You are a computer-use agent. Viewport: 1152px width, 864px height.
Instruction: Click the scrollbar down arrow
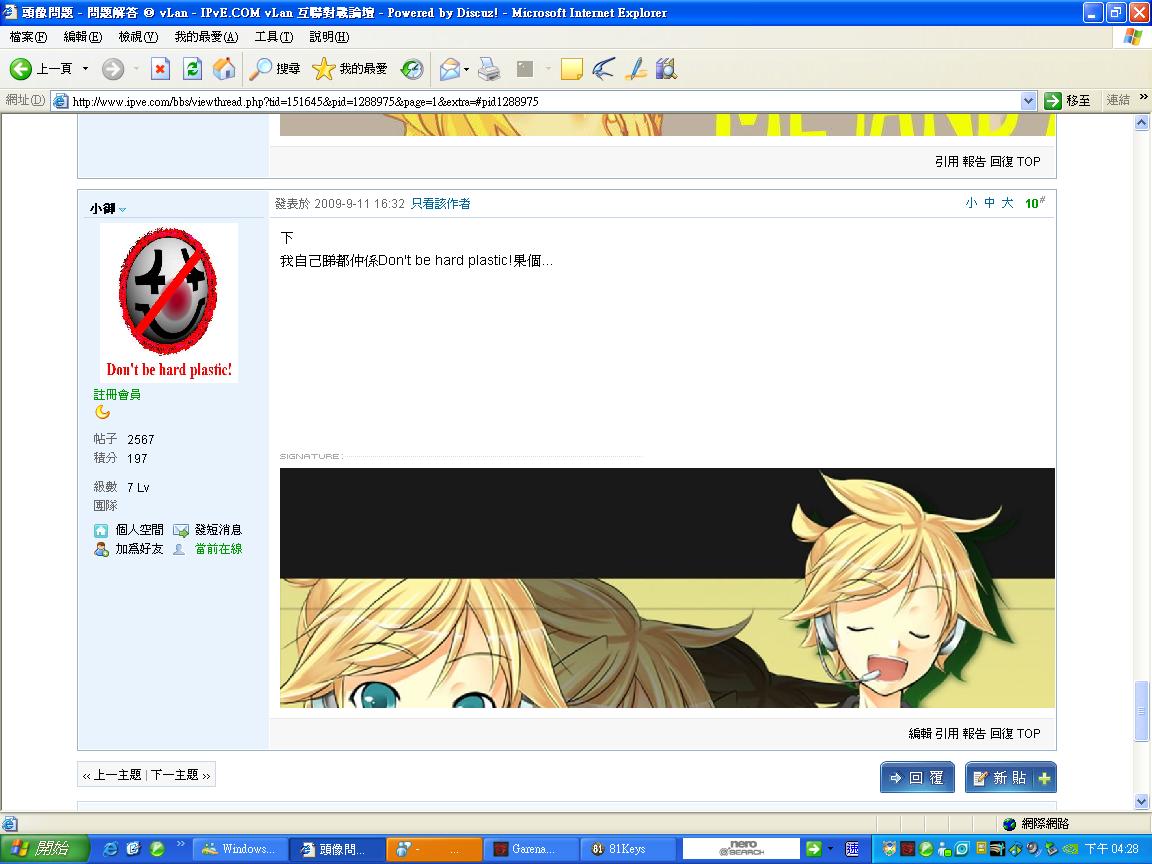[1141, 802]
